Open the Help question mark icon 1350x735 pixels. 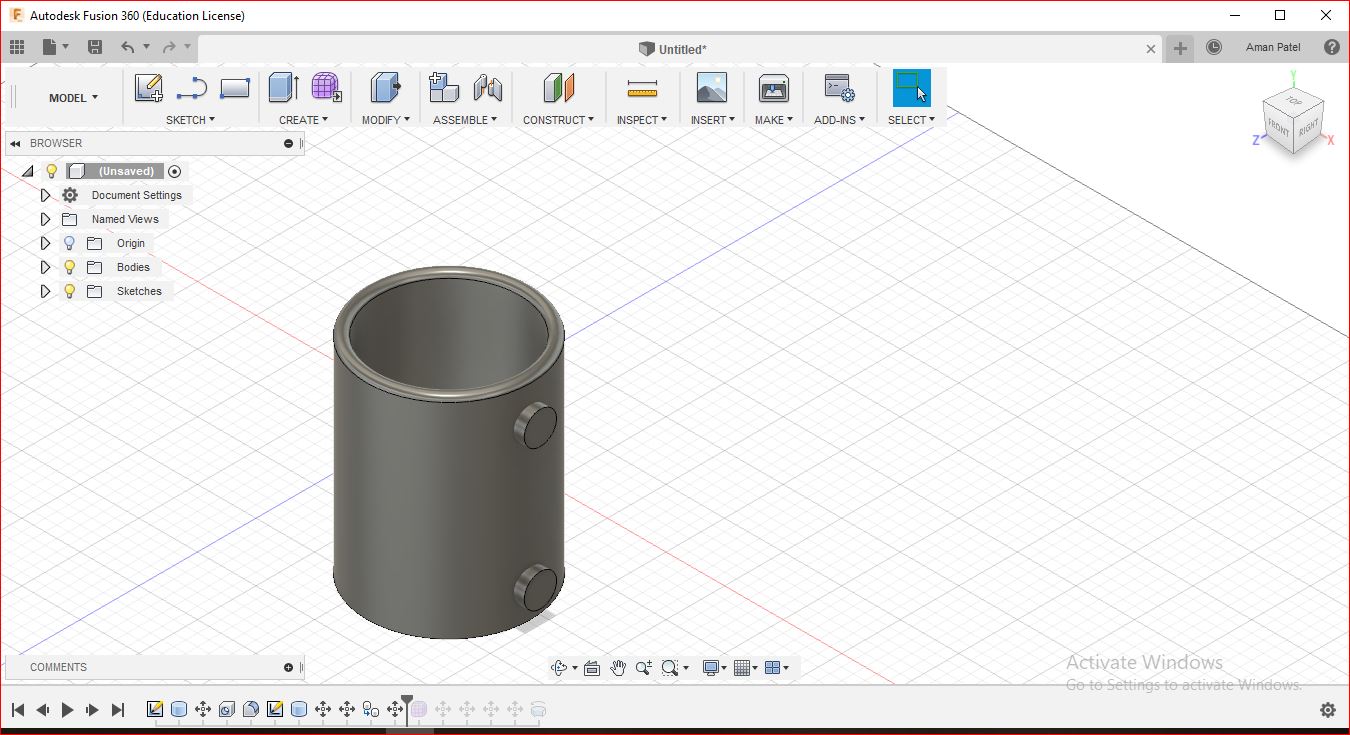click(1331, 47)
